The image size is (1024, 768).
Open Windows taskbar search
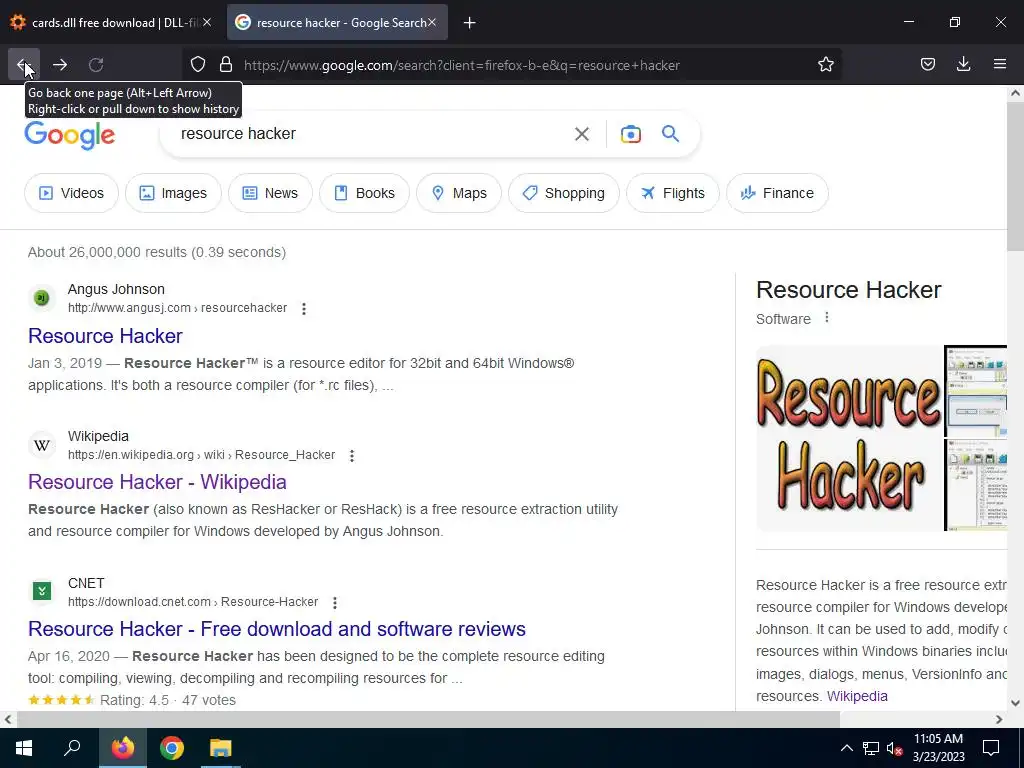(72, 748)
